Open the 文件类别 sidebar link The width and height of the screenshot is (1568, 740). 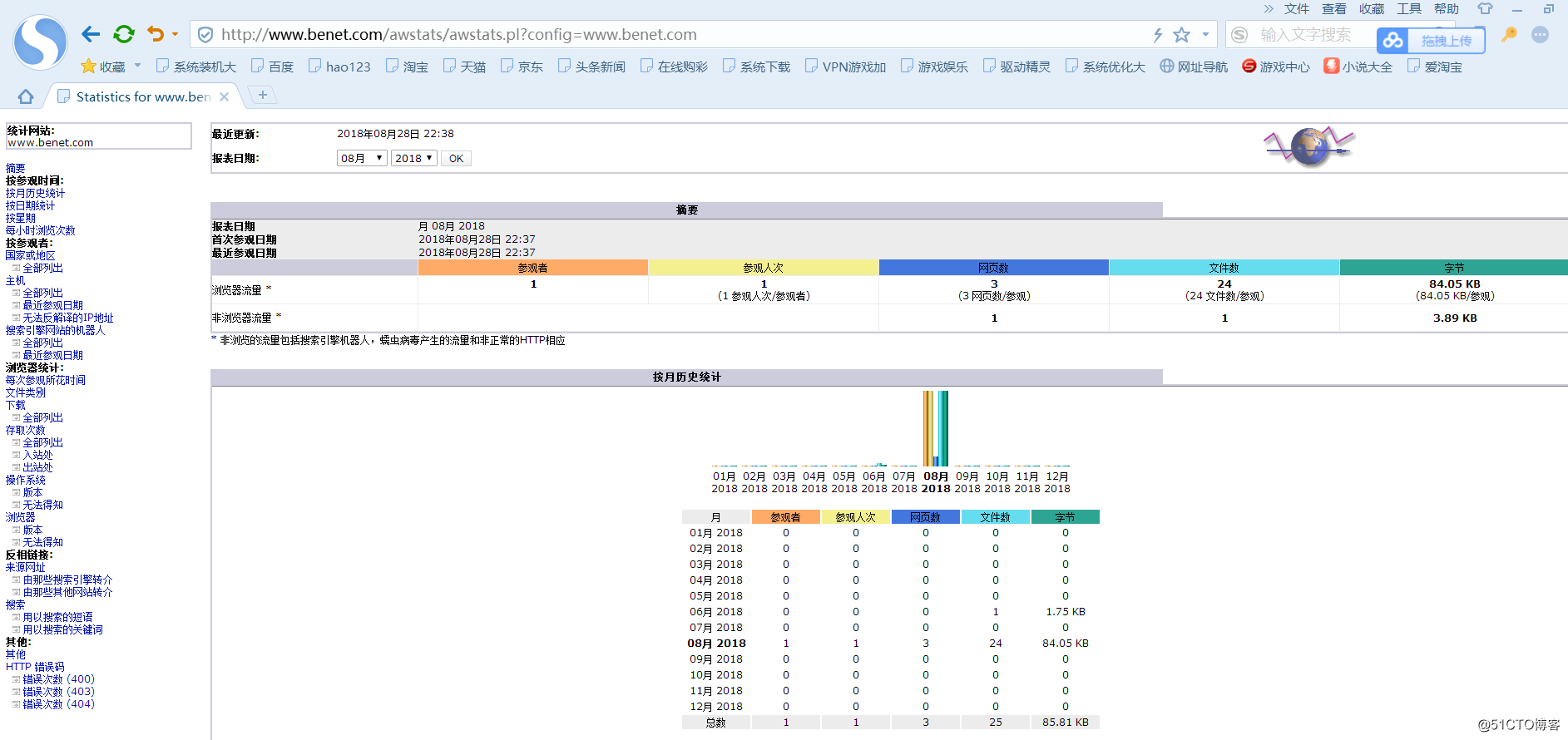click(x=25, y=392)
